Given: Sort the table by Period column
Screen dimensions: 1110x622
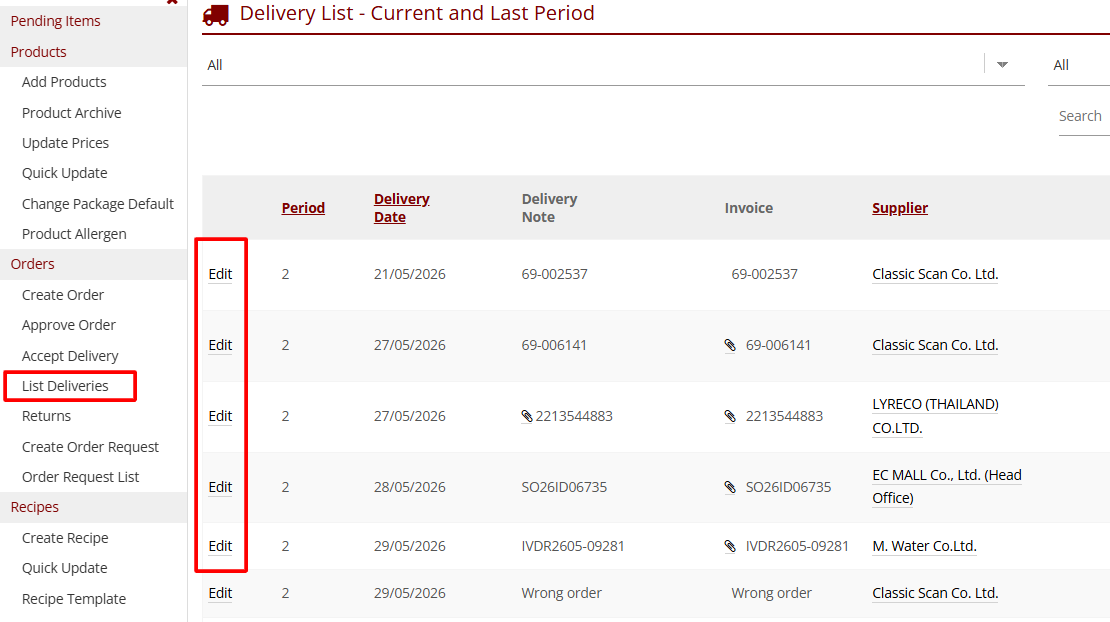Looking at the screenshot, I should [x=303, y=208].
